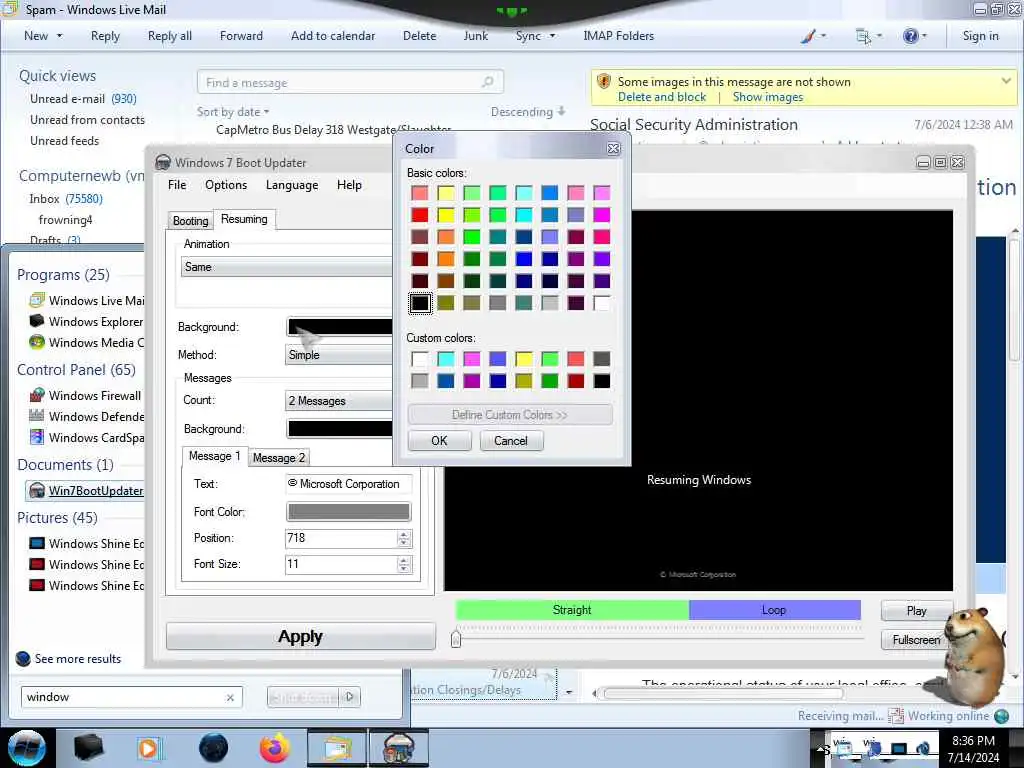1024x768 pixels.
Task: Click Junk in the Live Mail toolbar
Action: point(475,36)
